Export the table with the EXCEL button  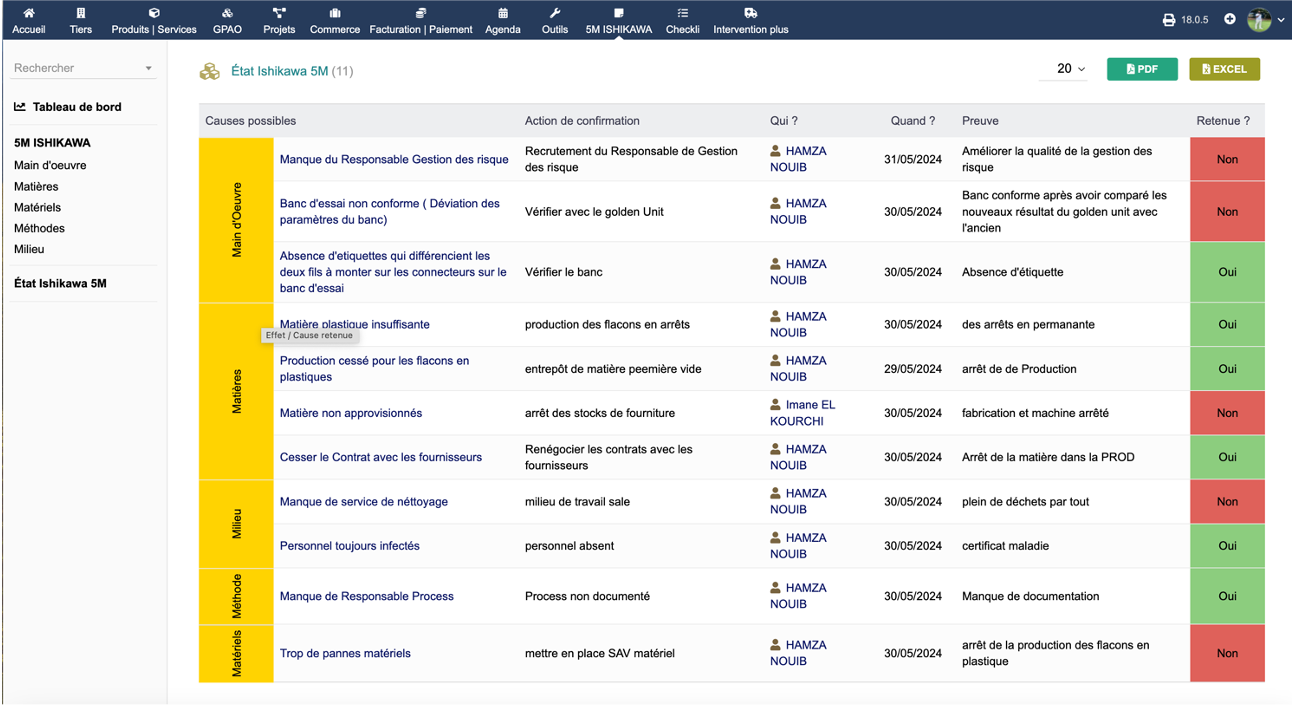coord(1224,69)
